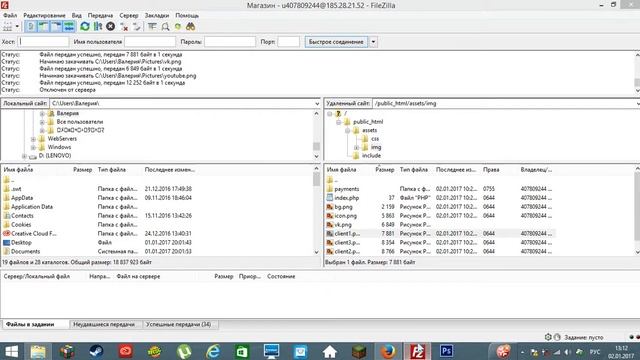Click the process queue toolbar icon
The image size is (640, 360).
[x=98, y=27]
